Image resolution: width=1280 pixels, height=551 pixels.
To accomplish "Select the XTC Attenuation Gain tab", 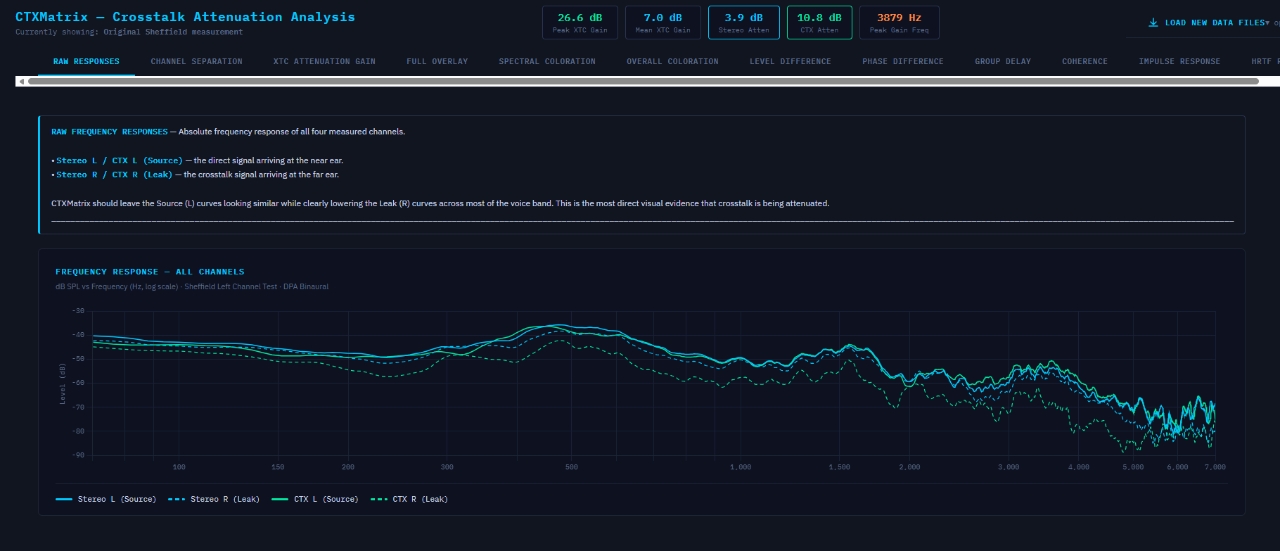I will pos(324,61).
